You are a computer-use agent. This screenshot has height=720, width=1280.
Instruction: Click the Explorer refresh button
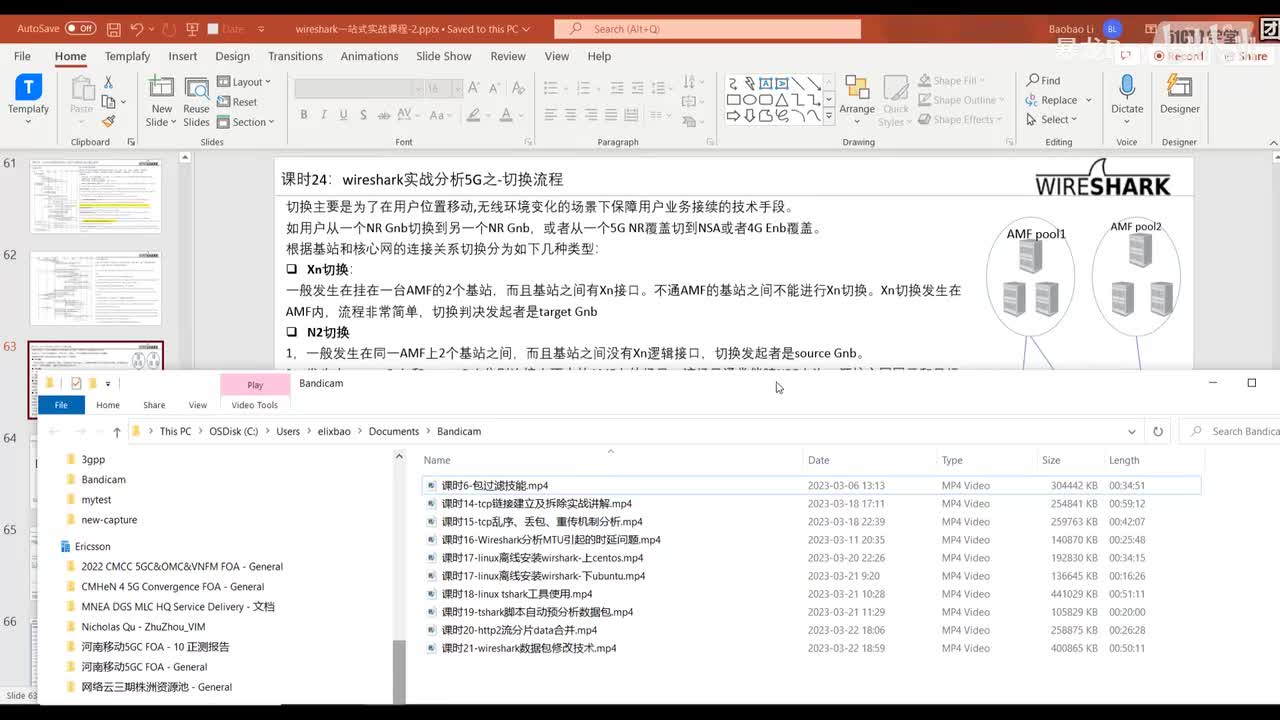click(1158, 432)
